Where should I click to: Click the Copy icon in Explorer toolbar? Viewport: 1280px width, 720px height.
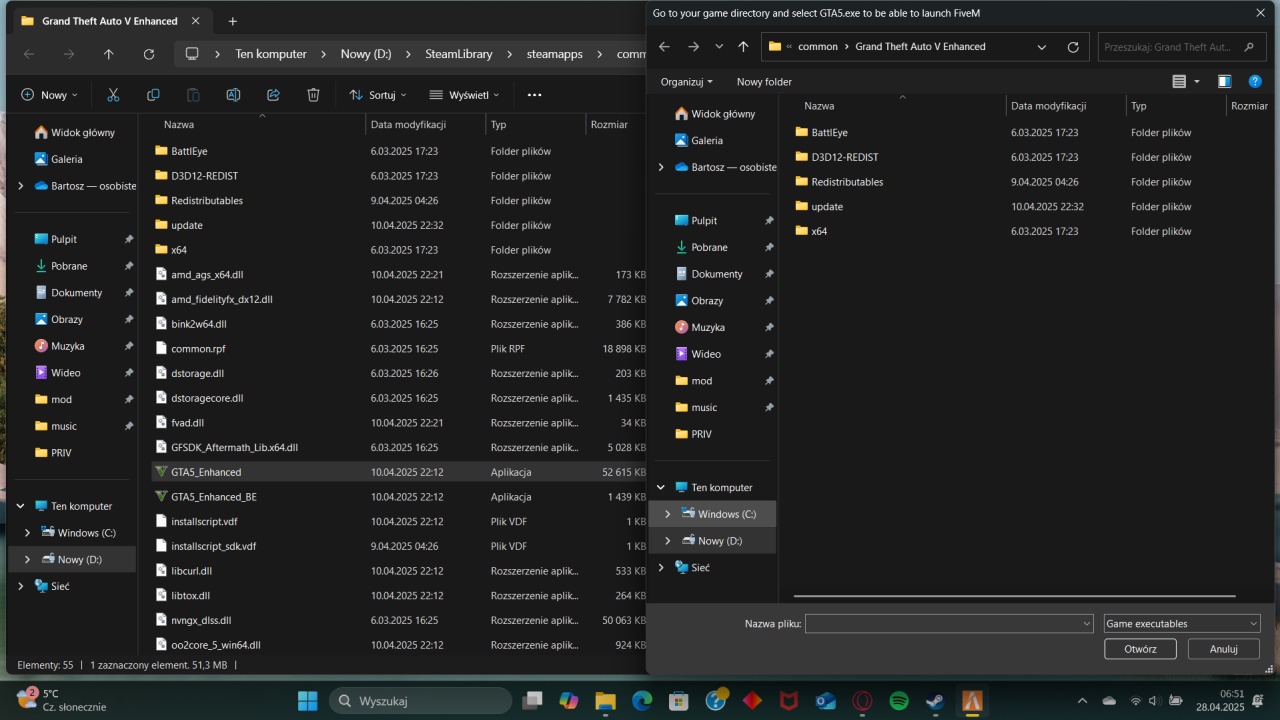[x=153, y=95]
